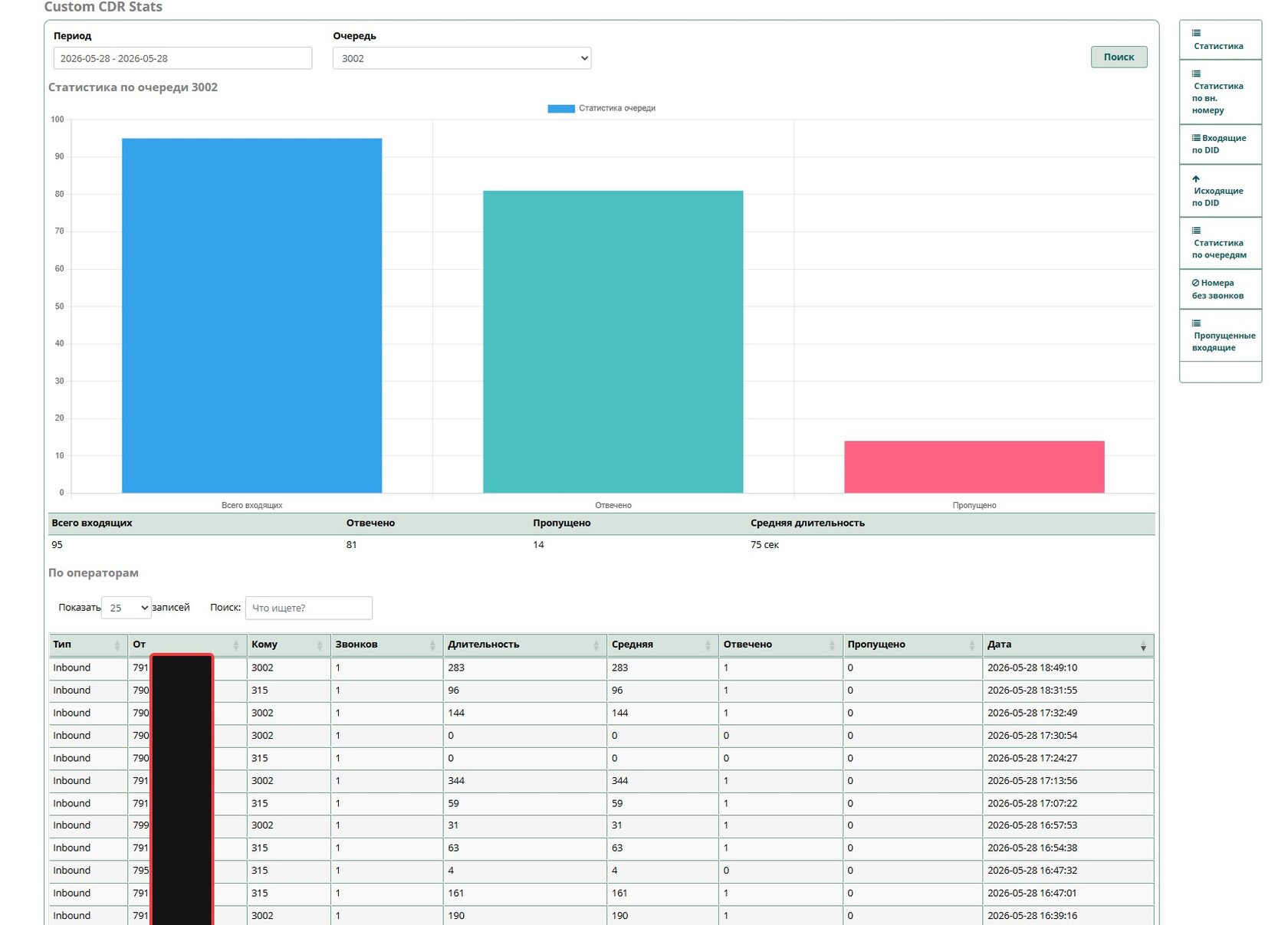Toggle Дата column sort arrow
Viewport: 1288px width, 925px height.
pyautogui.click(x=1143, y=647)
